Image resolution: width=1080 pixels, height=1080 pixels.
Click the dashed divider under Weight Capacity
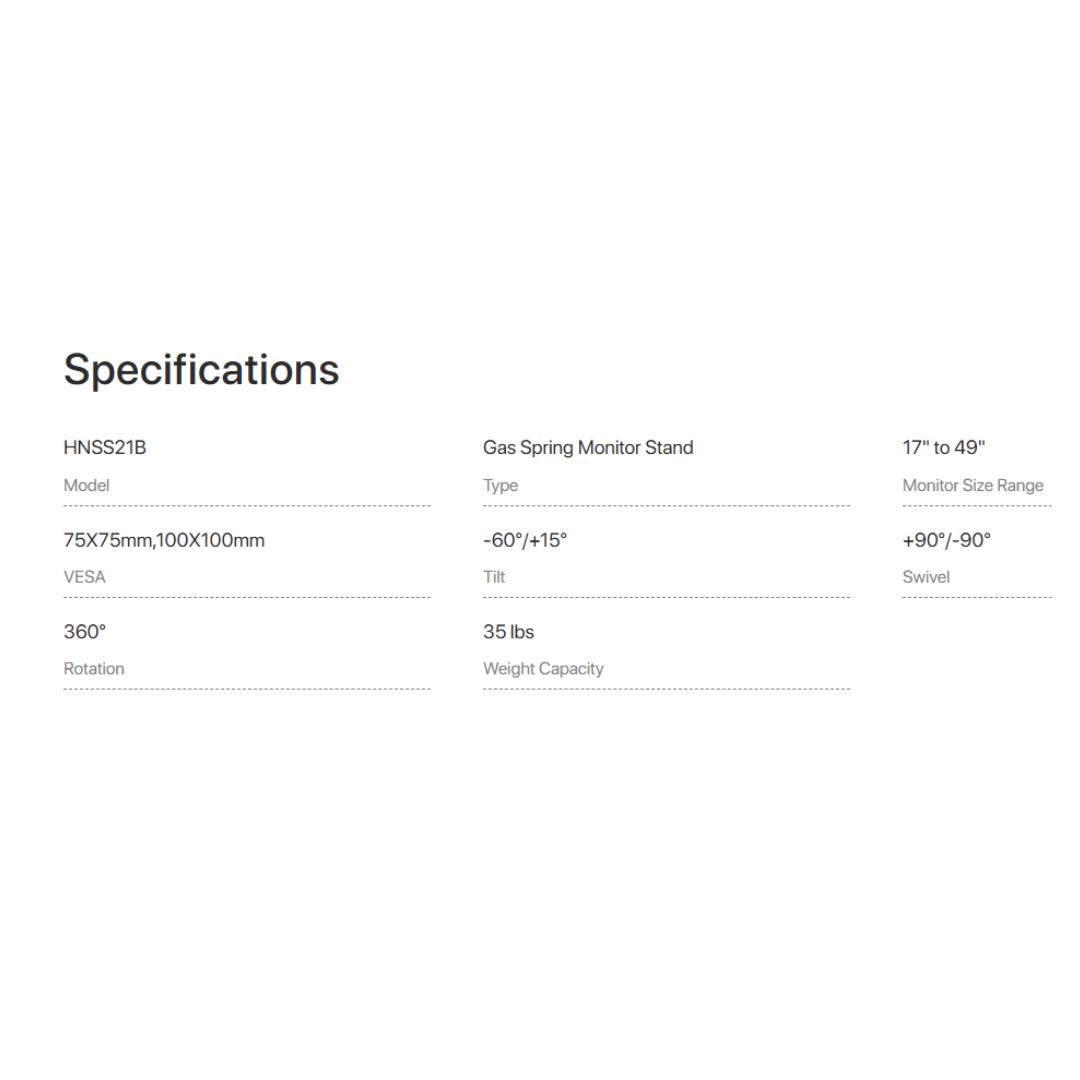[x=666, y=689]
